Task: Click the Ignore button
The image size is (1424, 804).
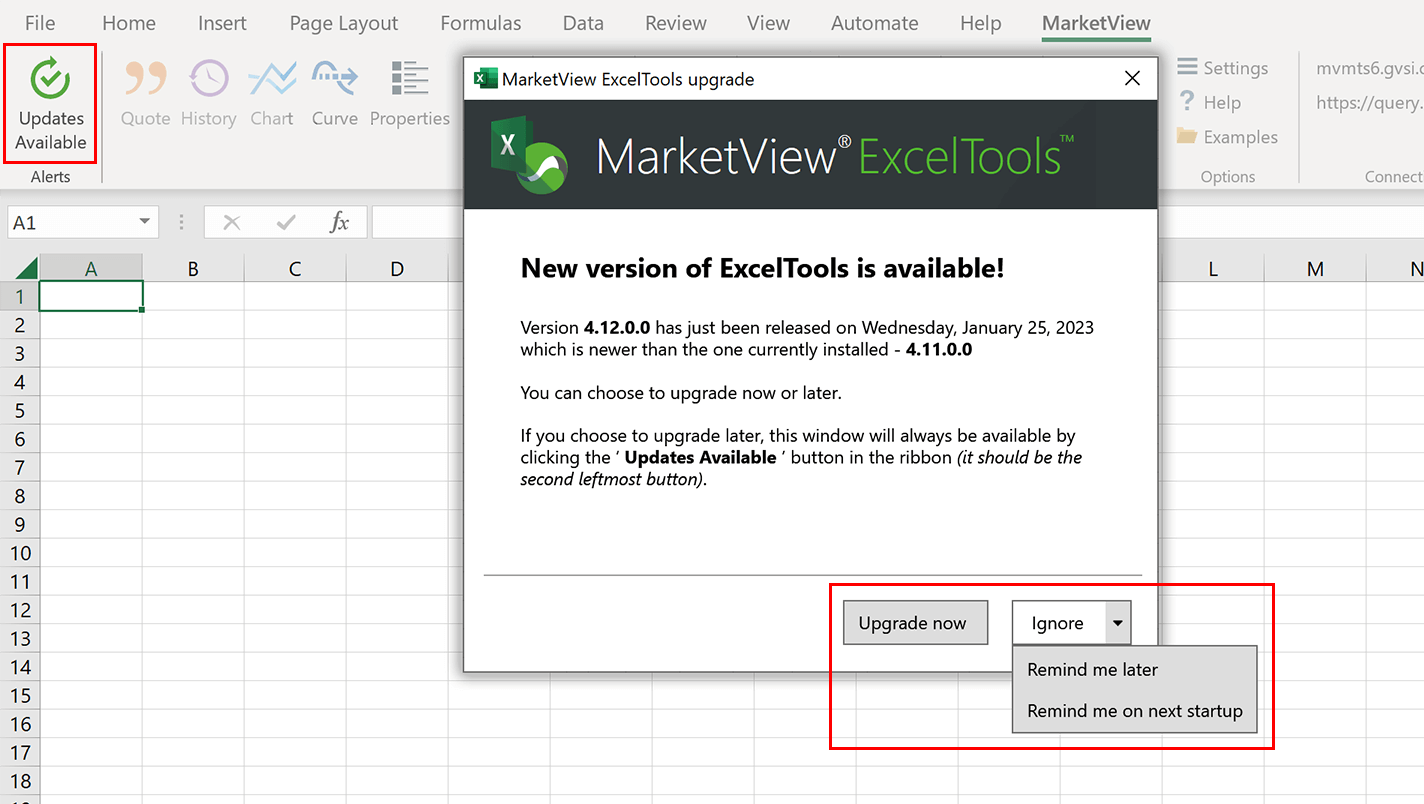Action: coord(1058,623)
